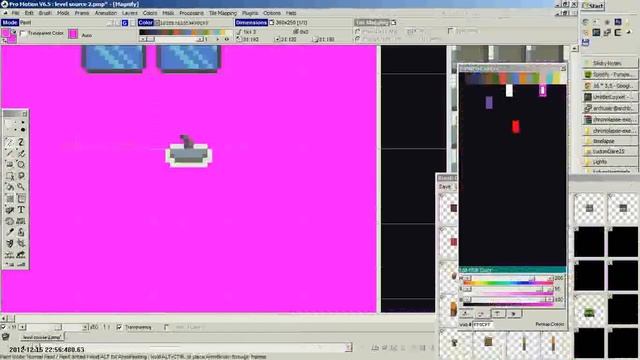Open the Animation menu
640x360 pixels.
pyautogui.click(x=106, y=13)
